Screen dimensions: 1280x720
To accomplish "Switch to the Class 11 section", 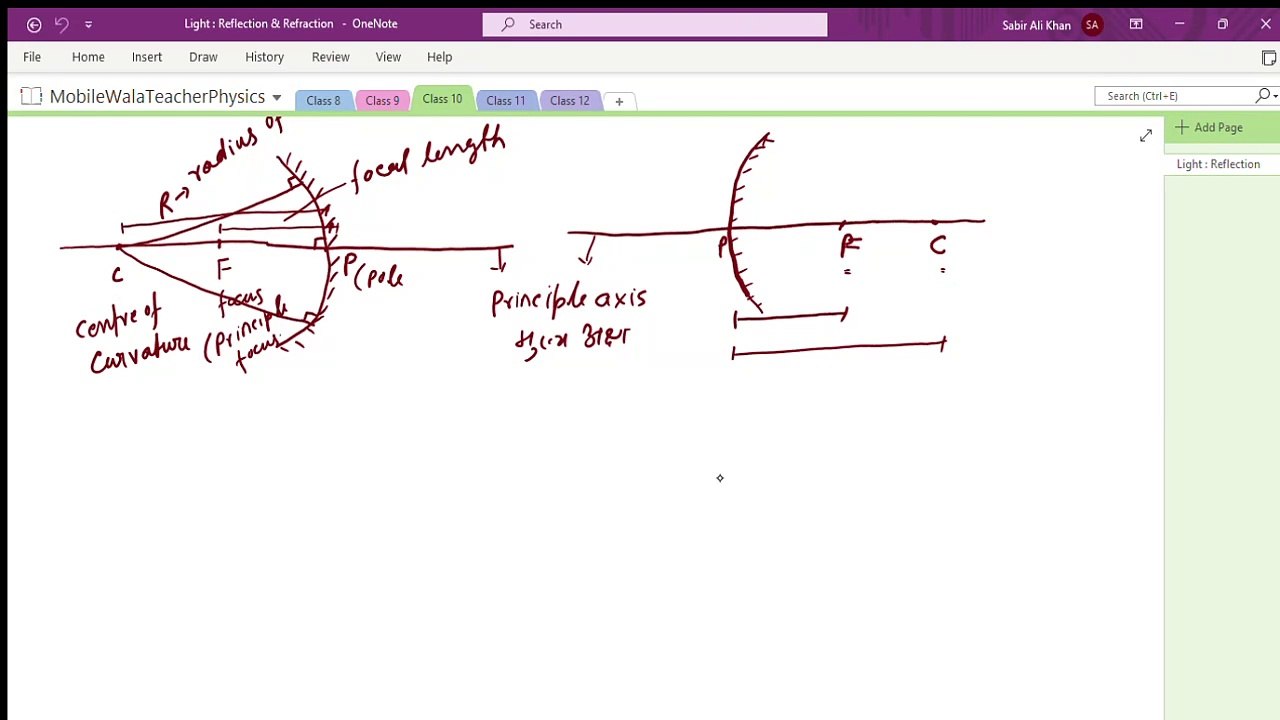I will pos(505,100).
